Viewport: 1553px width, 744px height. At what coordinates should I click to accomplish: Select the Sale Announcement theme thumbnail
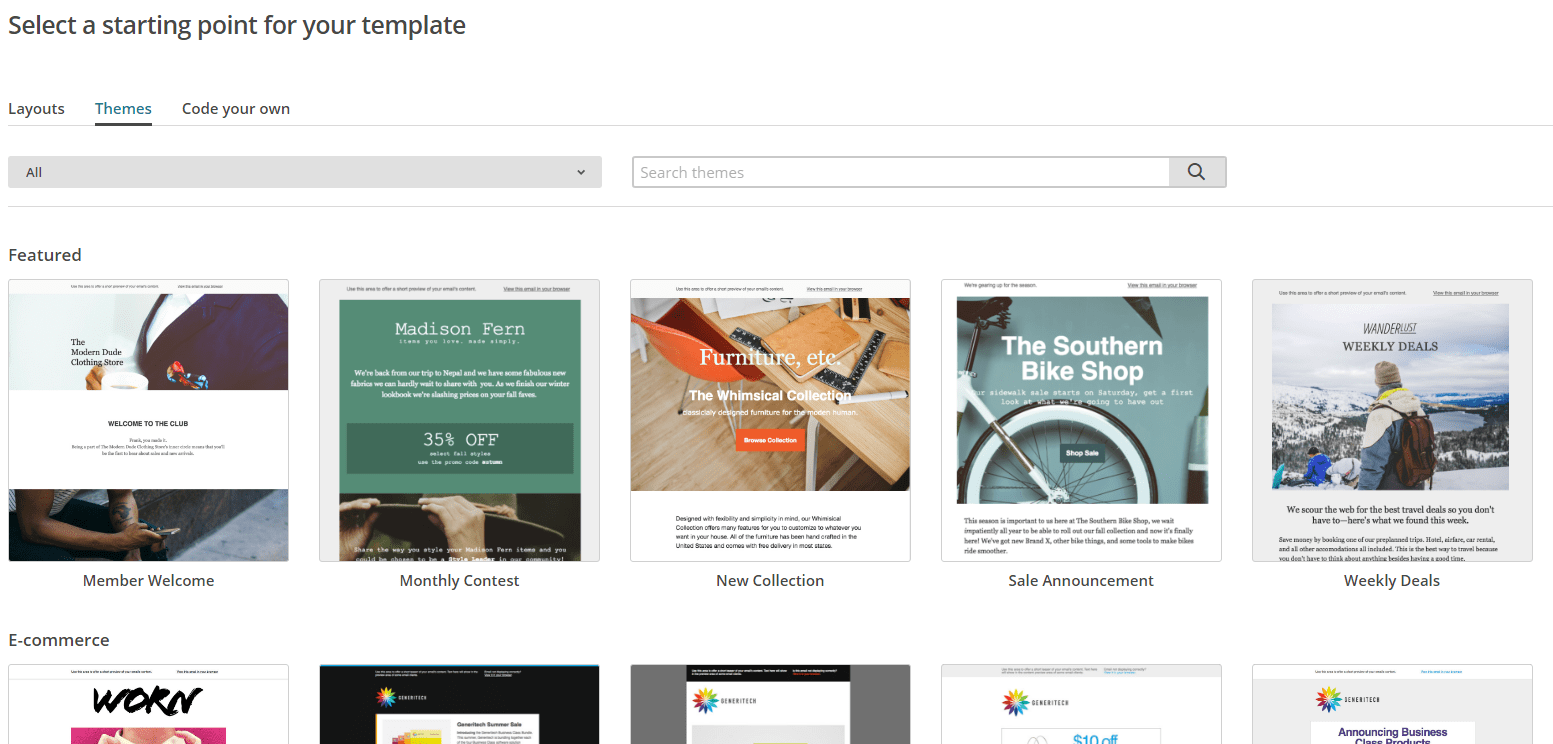(x=1081, y=420)
